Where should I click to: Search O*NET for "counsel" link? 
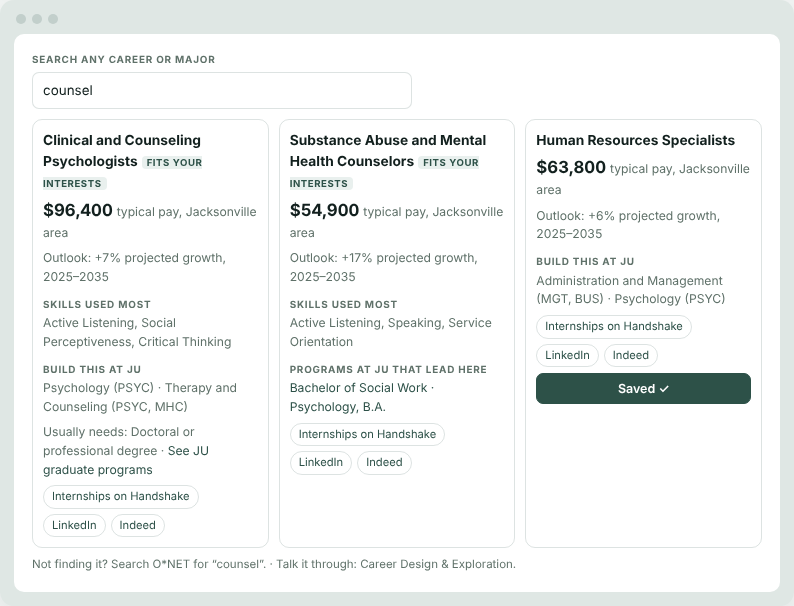188,564
